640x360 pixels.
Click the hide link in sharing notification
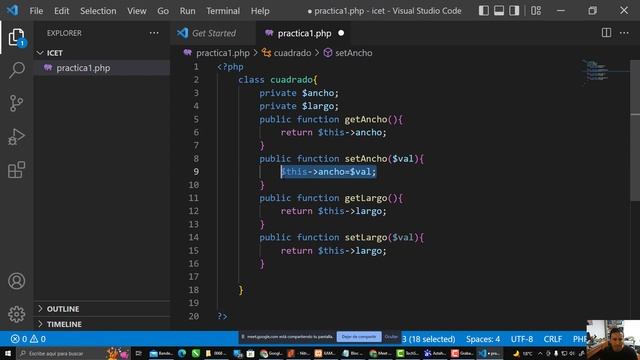(391, 337)
